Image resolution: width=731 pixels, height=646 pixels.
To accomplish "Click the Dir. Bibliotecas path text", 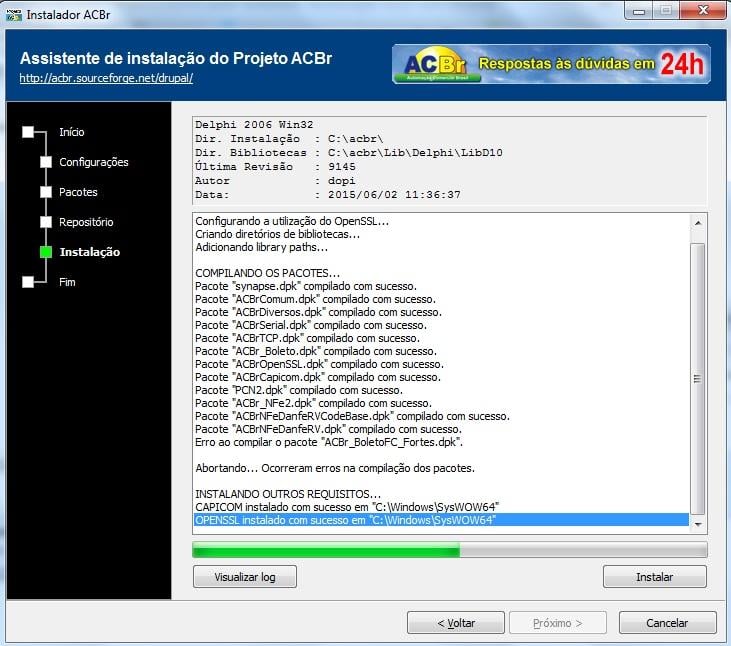I will tap(349, 152).
